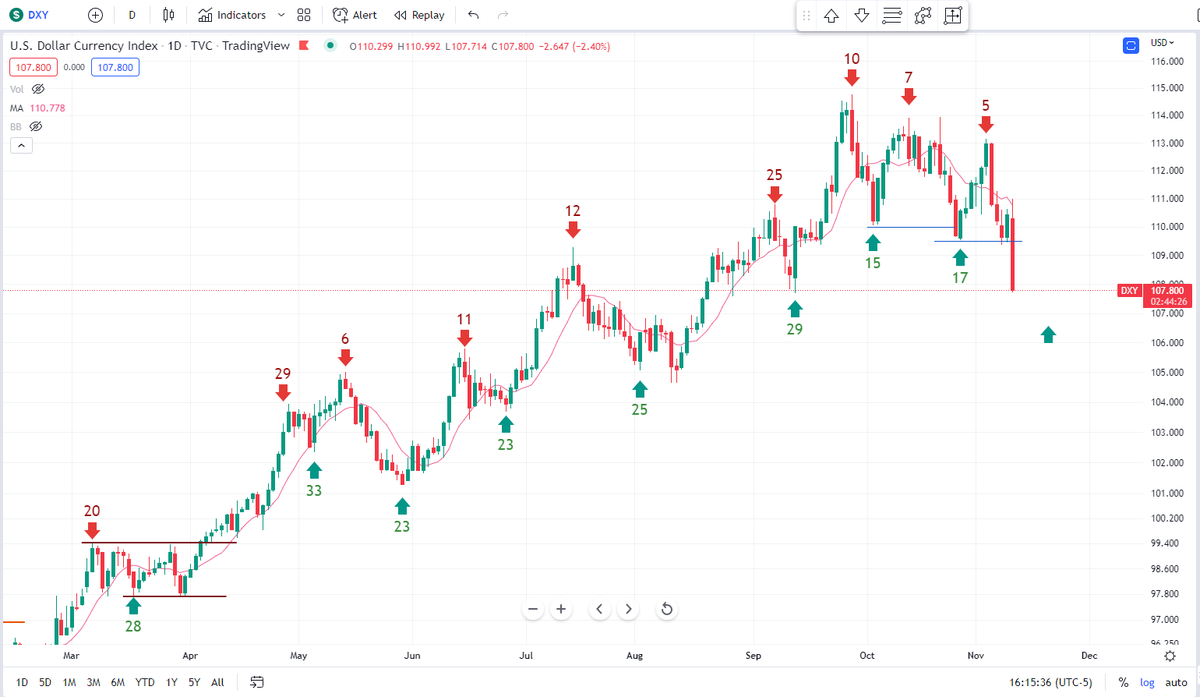Redo the chart action

503,15
